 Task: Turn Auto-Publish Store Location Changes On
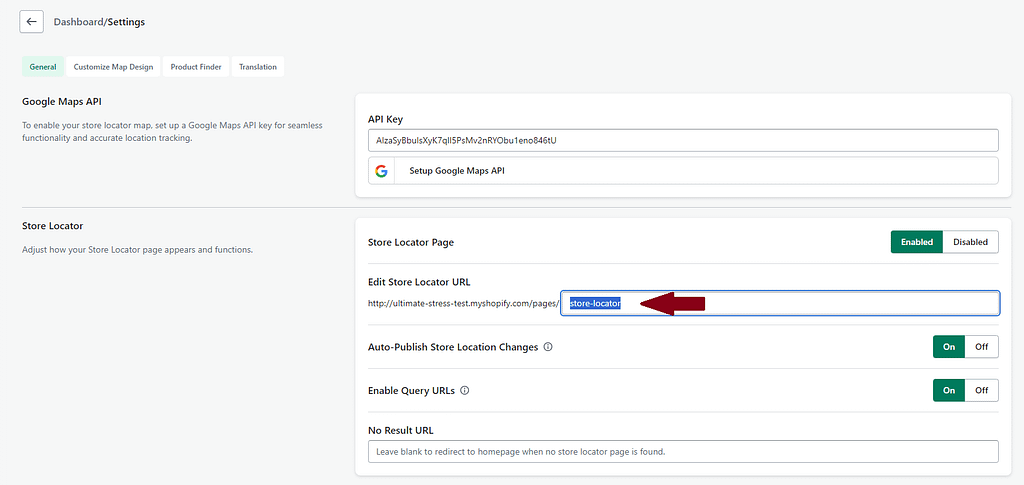[x=948, y=347]
